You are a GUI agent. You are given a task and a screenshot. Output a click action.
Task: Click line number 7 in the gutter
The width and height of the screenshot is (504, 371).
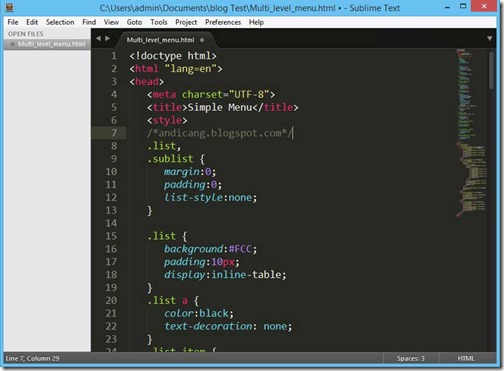click(114, 133)
